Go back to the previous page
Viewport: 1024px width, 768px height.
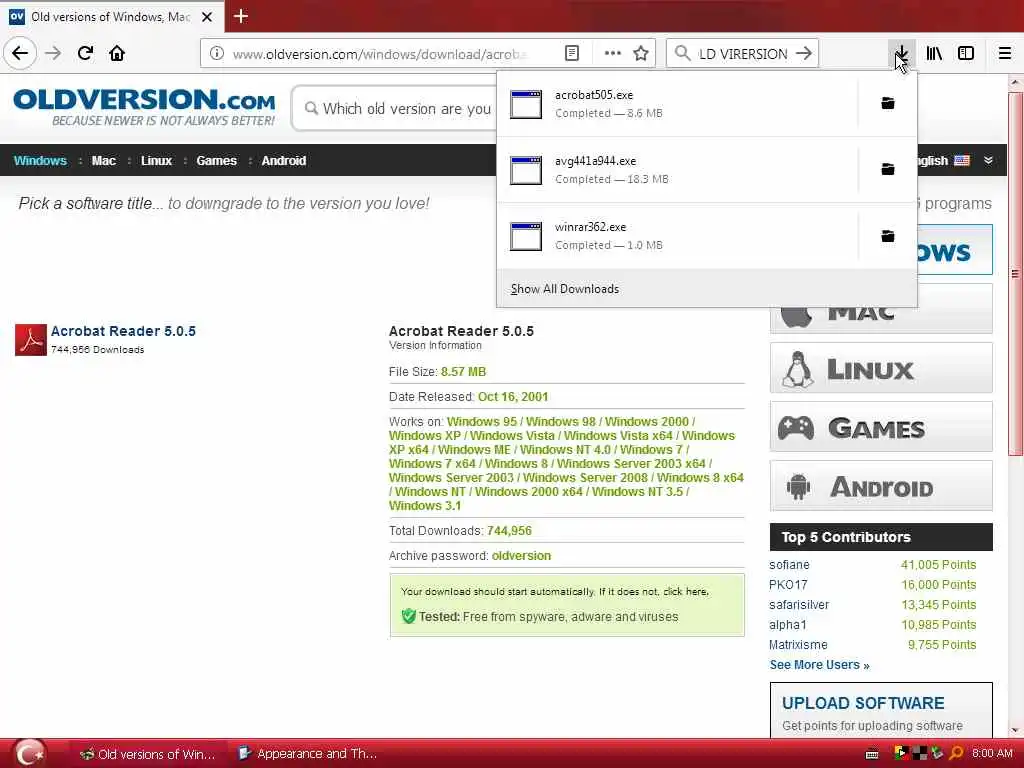[20, 54]
